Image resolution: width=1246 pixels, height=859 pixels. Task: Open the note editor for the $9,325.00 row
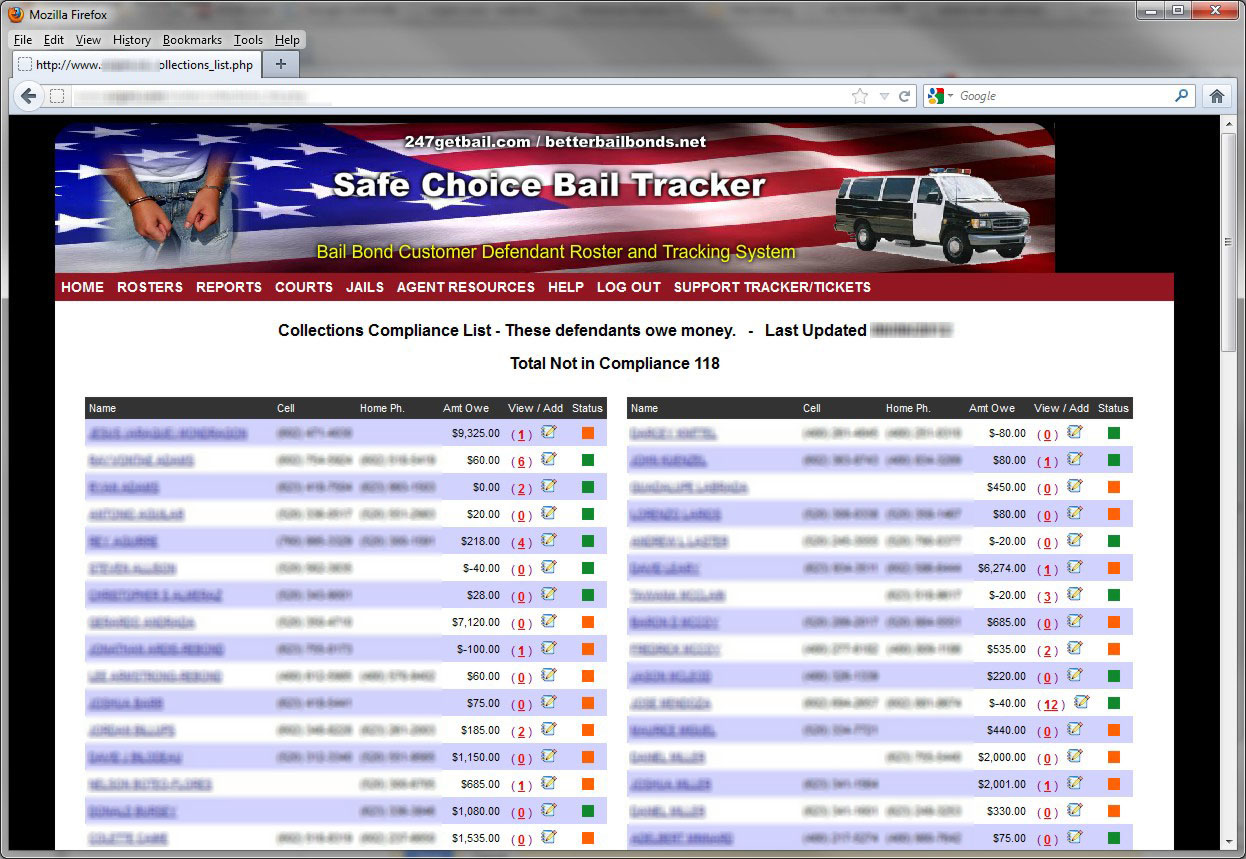(x=548, y=432)
